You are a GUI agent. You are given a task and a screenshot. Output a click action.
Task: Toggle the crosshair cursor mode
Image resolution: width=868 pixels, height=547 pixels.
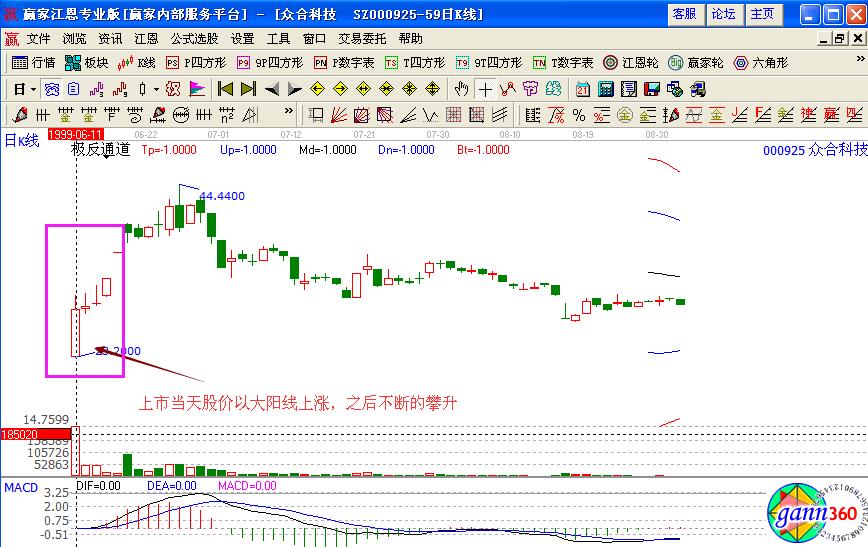(x=485, y=88)
